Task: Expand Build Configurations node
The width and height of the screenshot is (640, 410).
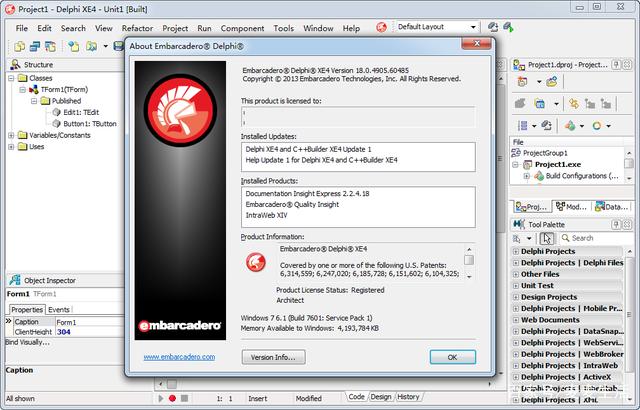Action: pos(527,176)
